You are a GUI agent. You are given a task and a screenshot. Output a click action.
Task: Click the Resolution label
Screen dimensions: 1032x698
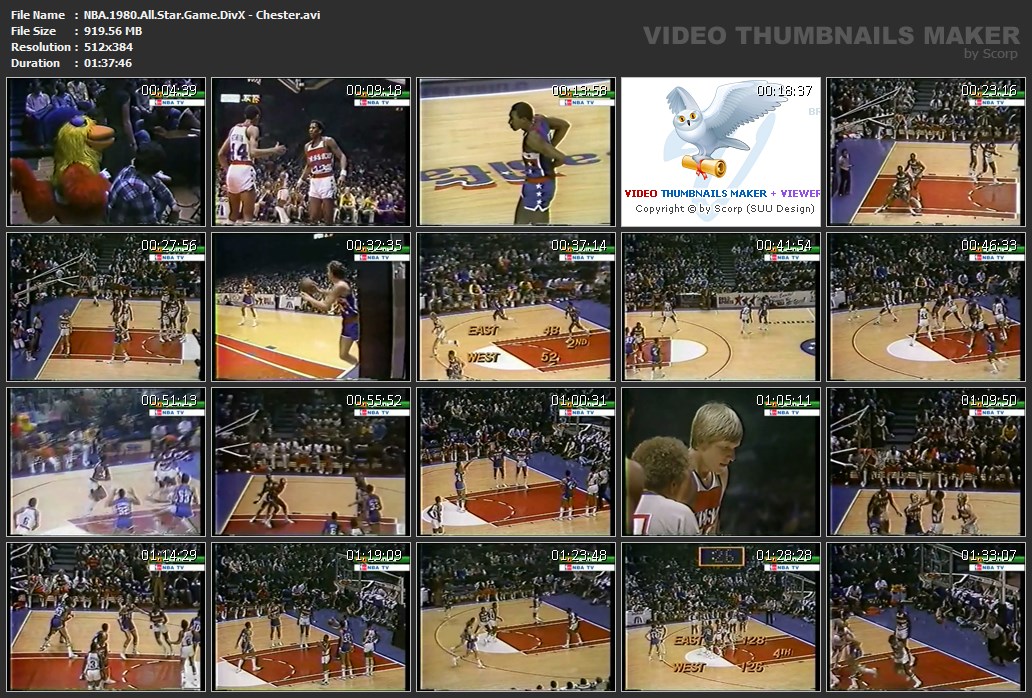coord(41,47)
